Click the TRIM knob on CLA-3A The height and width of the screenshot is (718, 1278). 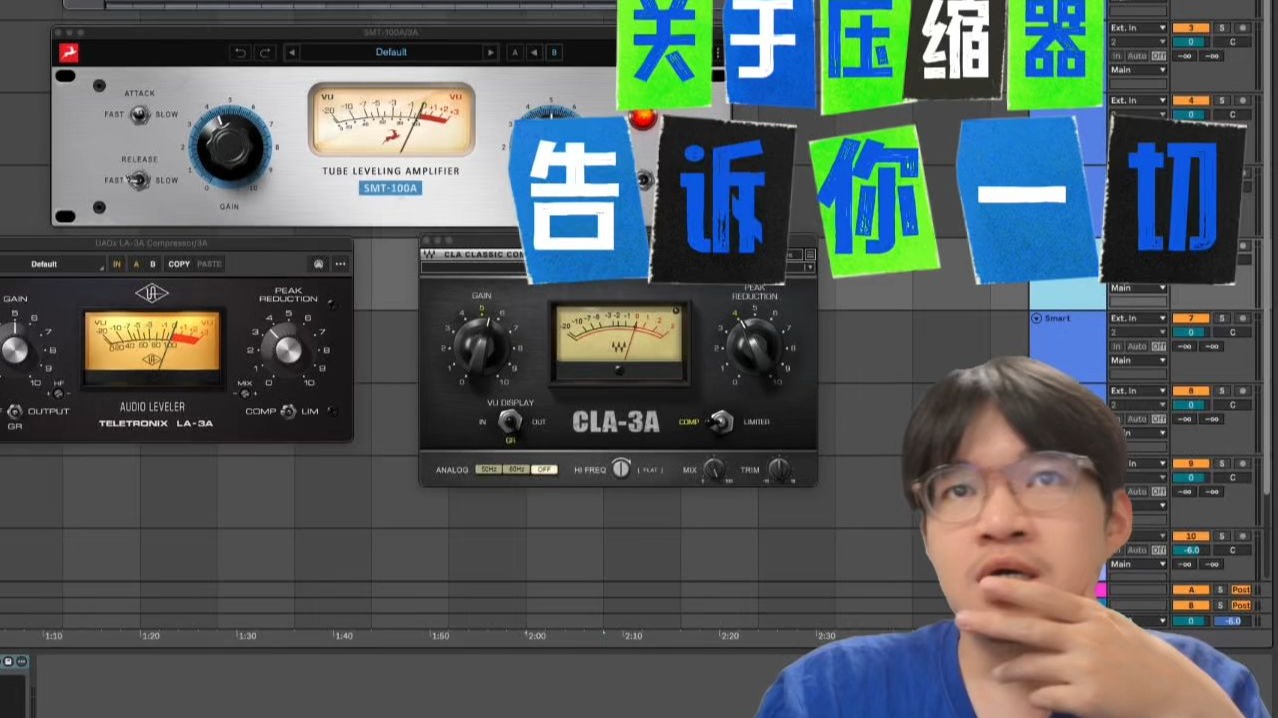779,469
